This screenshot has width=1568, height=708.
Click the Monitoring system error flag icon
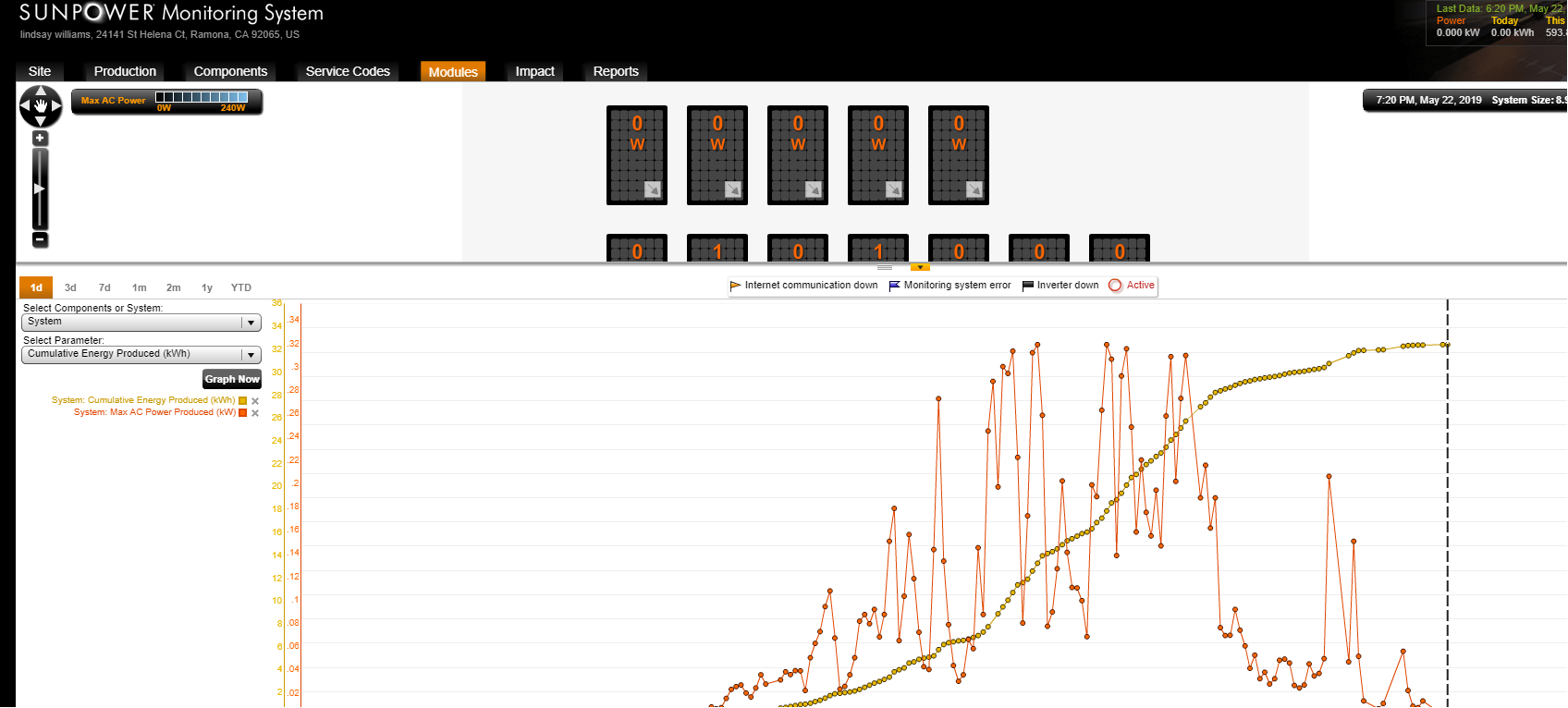tap(894, 286)
